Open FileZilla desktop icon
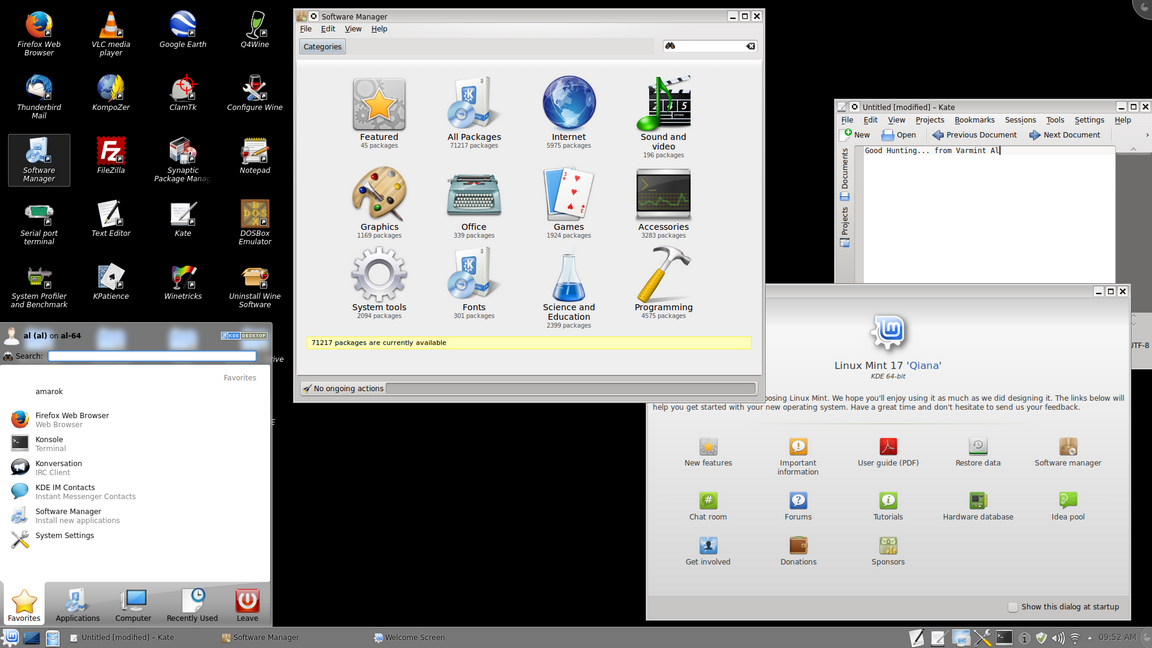 click(111, 156)
